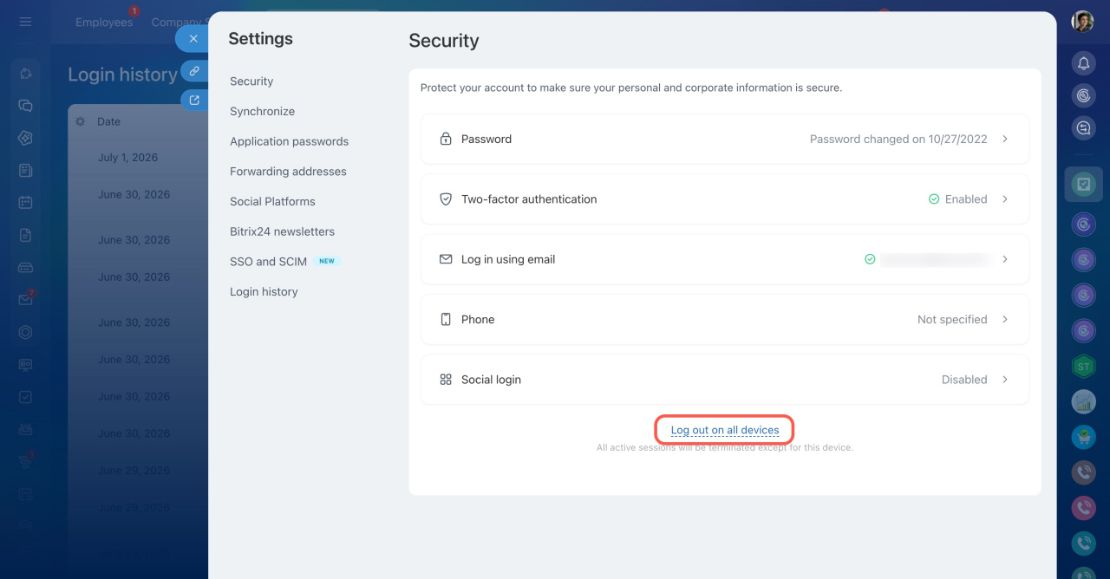Viewport: 1110px width, 579px height.
Task: Click the Disabled social login status
Action: (x=964, y=379)
